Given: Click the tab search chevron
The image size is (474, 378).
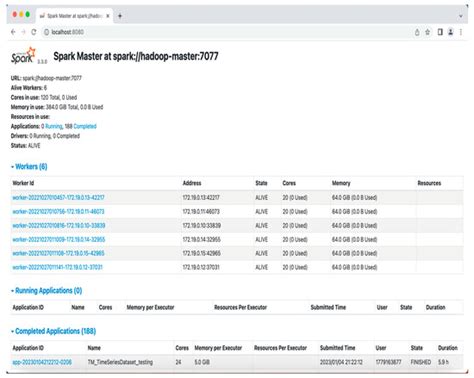Looking at the screenshot, I should (461, 16).
